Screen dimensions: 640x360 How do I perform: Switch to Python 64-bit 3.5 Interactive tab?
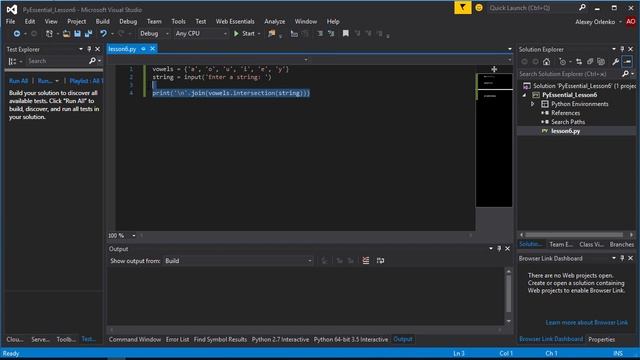[x=351, y=339]
